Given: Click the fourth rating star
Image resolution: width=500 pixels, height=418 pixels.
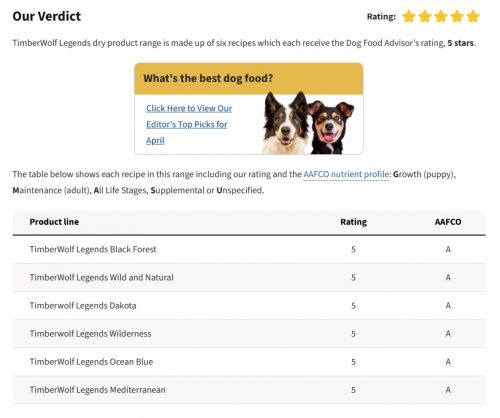Looking at the screenshot, I should tap(457, 16).
